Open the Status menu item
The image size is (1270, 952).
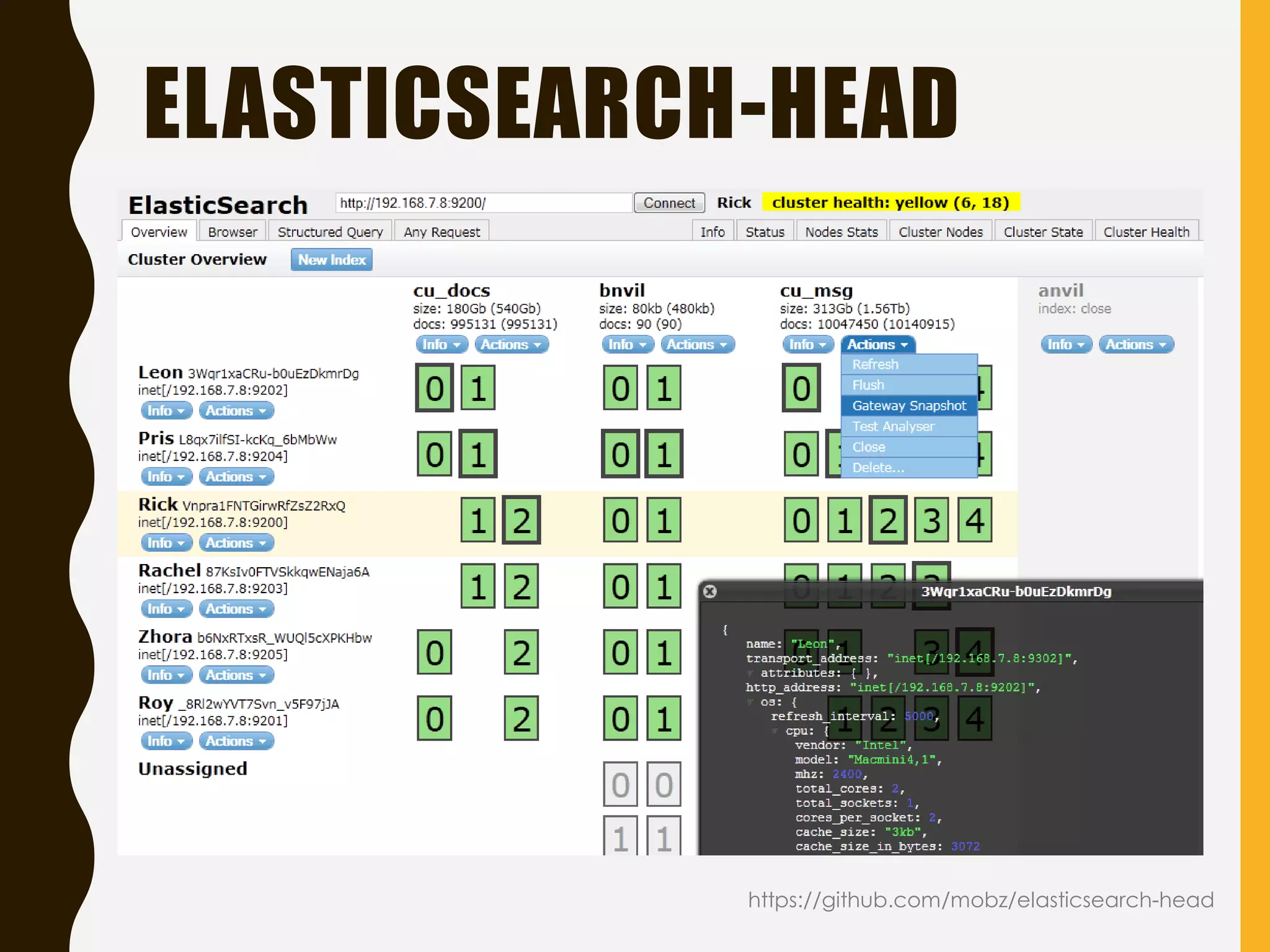765,232
